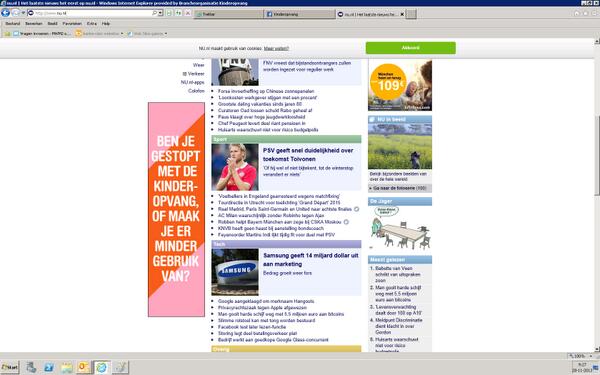Click the München 109 euro flight advertisement

400,85
